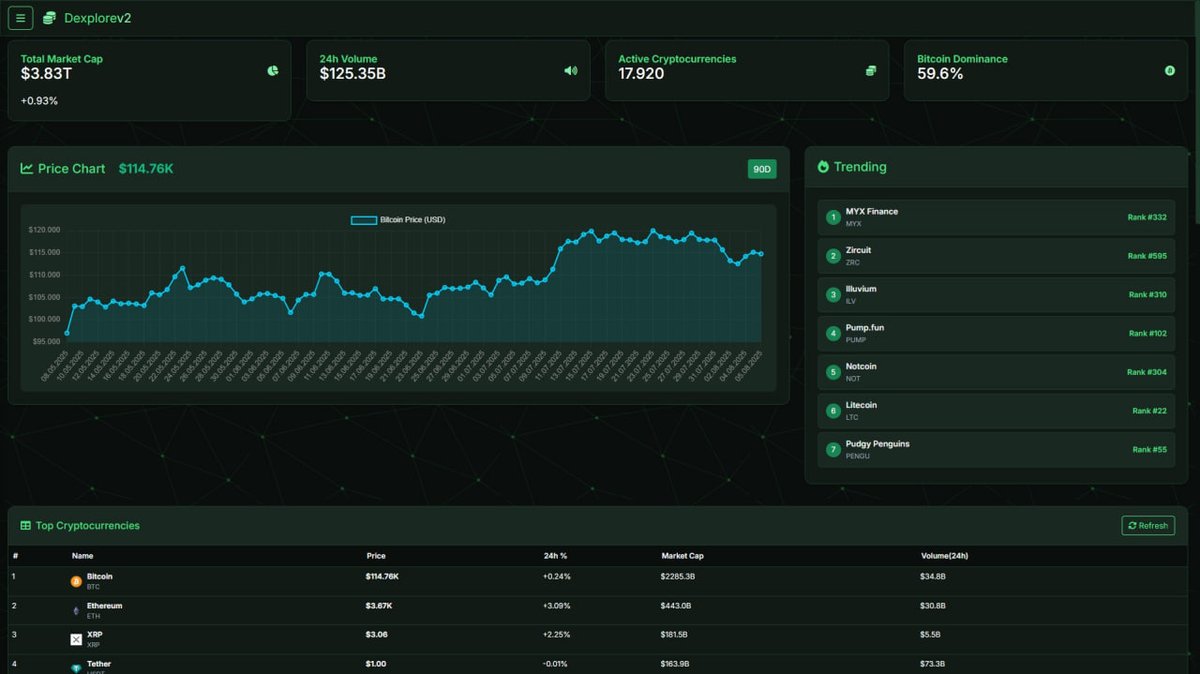The image size is (1200, 674).
Task: Click the XRP coin logo
Action: coord(76,639)
